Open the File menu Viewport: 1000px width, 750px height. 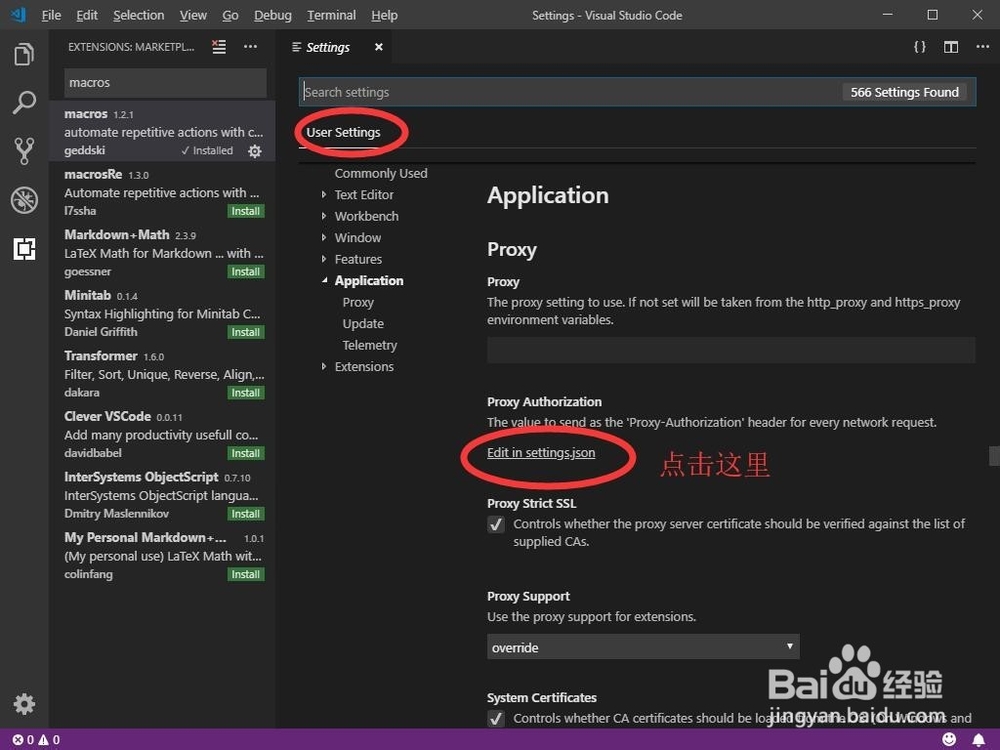pos(51,15)
